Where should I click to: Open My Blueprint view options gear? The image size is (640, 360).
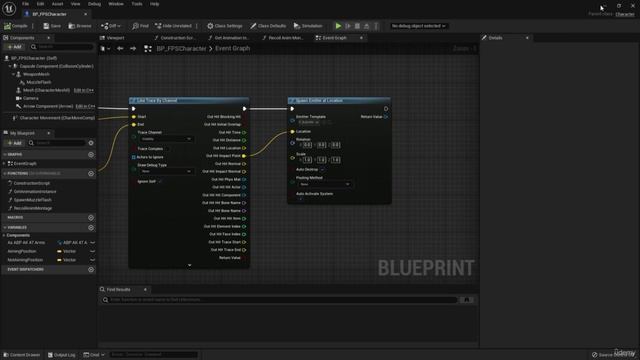coord(91,143)
